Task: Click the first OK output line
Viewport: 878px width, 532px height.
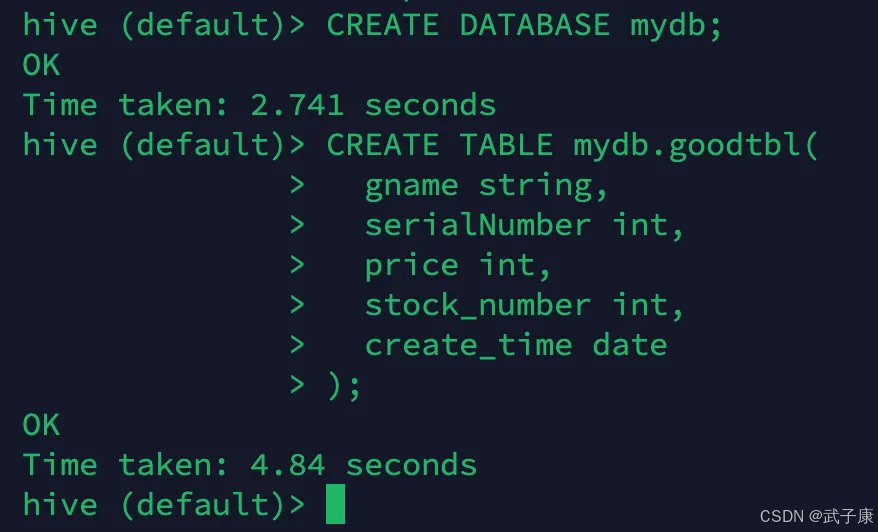Action: (41, 65)
